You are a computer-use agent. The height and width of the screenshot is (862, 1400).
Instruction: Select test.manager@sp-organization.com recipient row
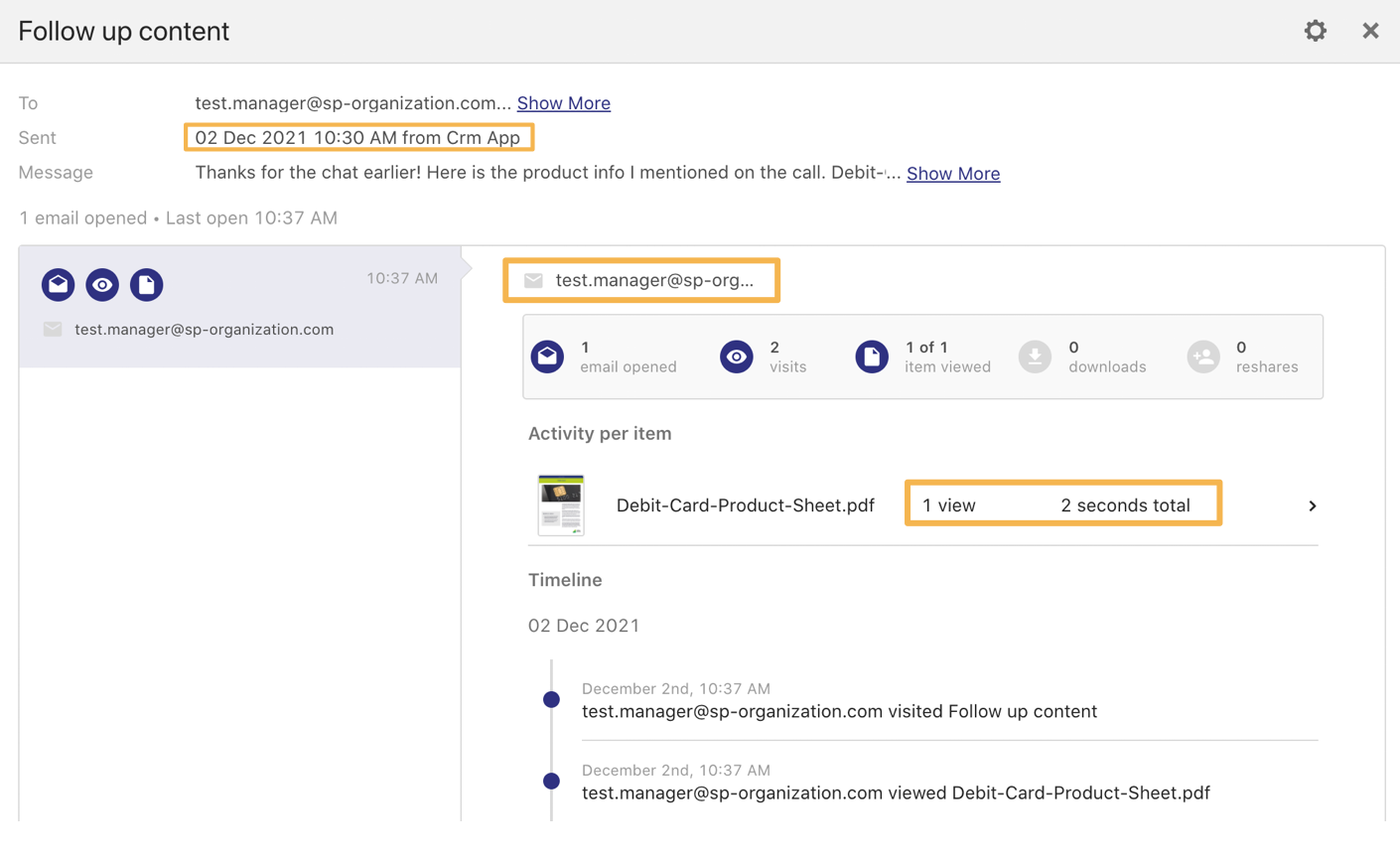tap(204, 330)
